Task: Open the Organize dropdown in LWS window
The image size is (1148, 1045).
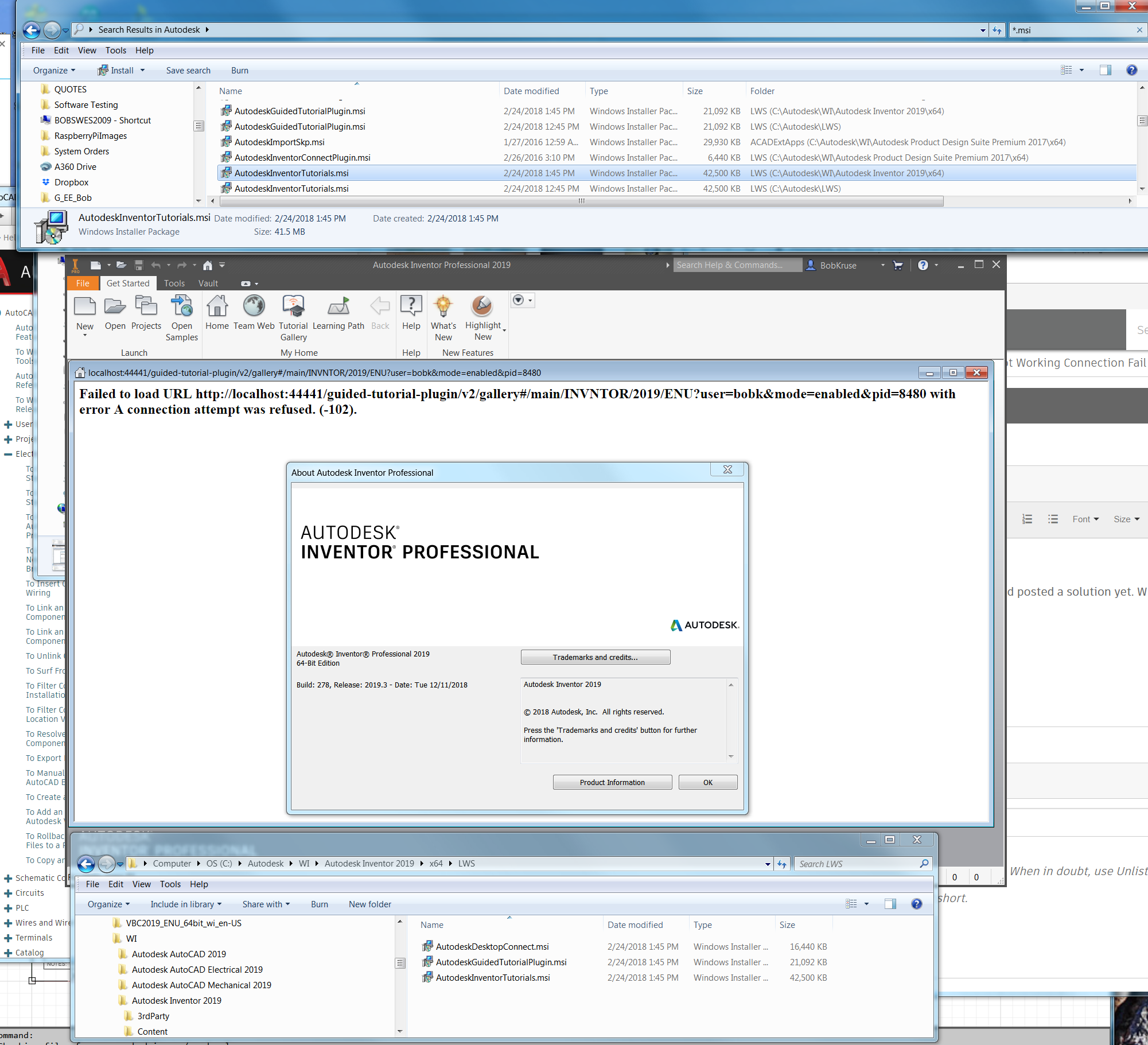Action: [108, 904]
